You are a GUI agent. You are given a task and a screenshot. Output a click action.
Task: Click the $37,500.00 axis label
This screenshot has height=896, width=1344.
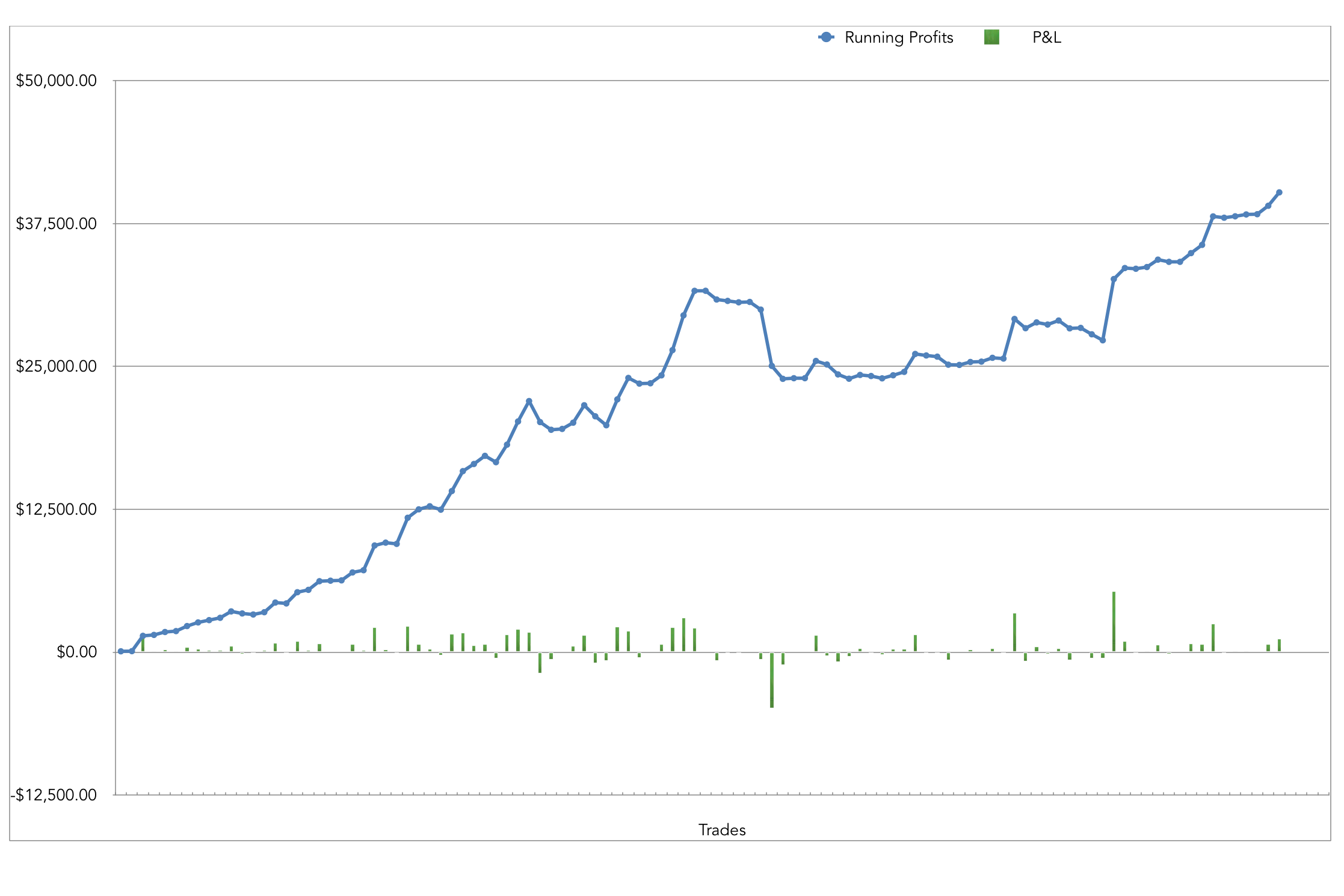tap(57, 224)
